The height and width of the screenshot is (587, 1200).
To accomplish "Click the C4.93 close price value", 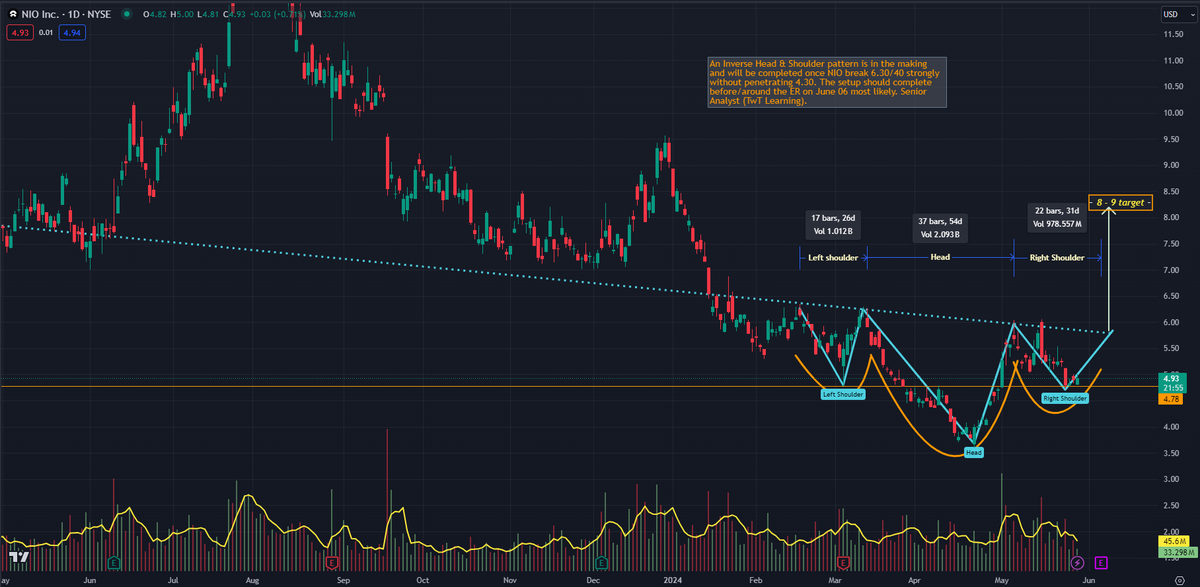I will [235, 15].
